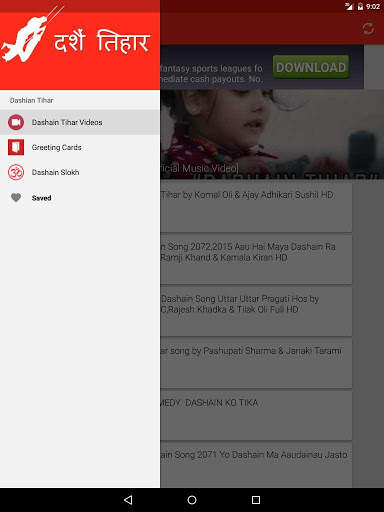Tap the Android recent apps button
Image resolution: width=384 pixels, height=512 pixels.
point(256,500)
